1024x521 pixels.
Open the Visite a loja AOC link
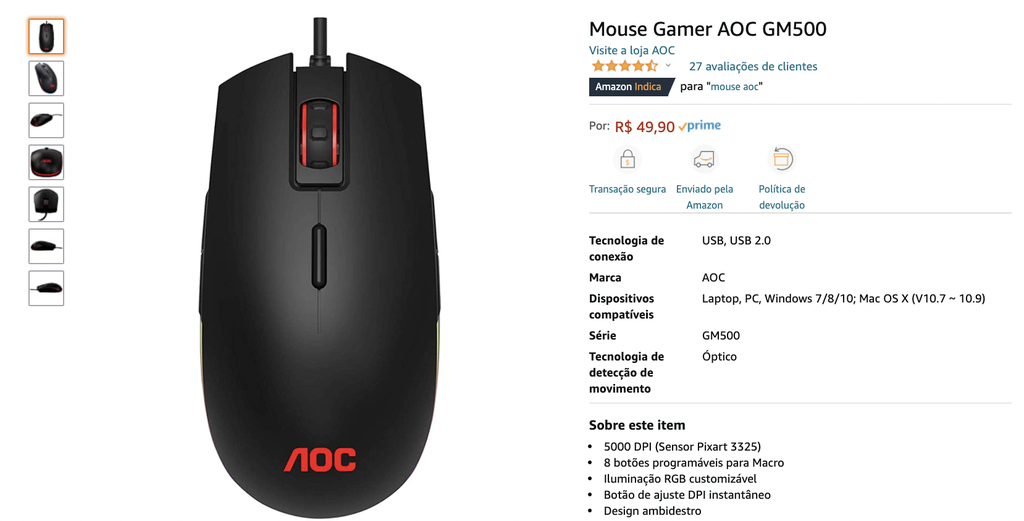click(x=632, y=50)
